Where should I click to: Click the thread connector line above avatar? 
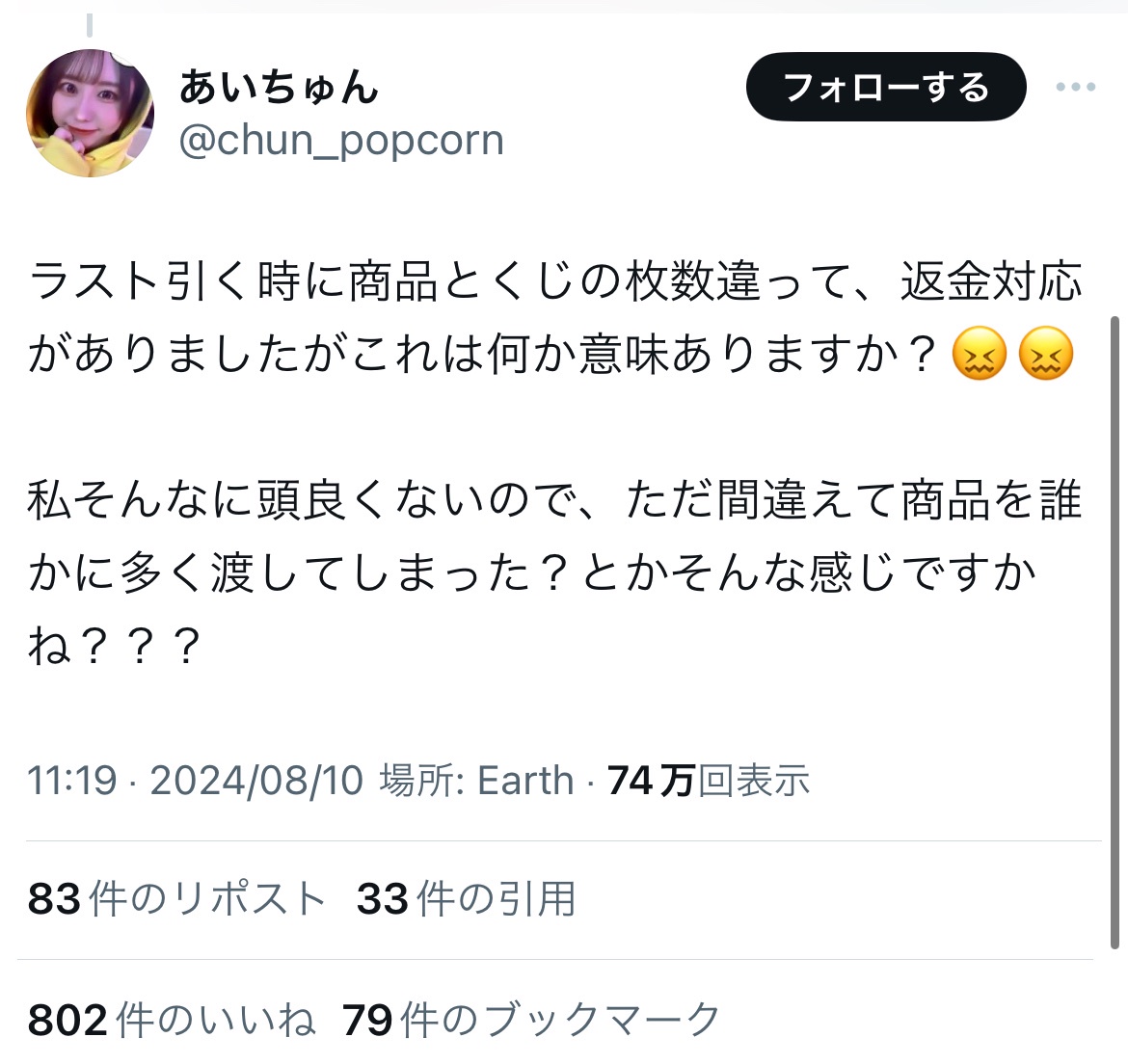click(x=90, y=24)
